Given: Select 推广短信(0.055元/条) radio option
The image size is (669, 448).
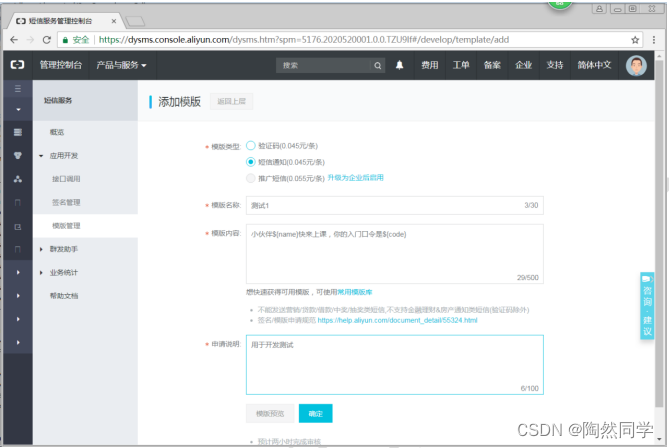Looking at the screenshot, I should coord(250,178).
